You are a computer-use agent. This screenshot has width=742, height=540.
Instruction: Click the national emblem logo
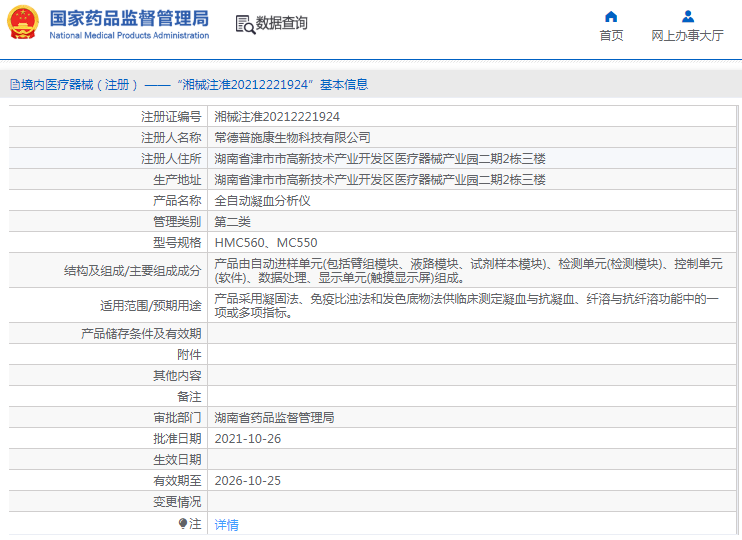(x=24, y=23)
